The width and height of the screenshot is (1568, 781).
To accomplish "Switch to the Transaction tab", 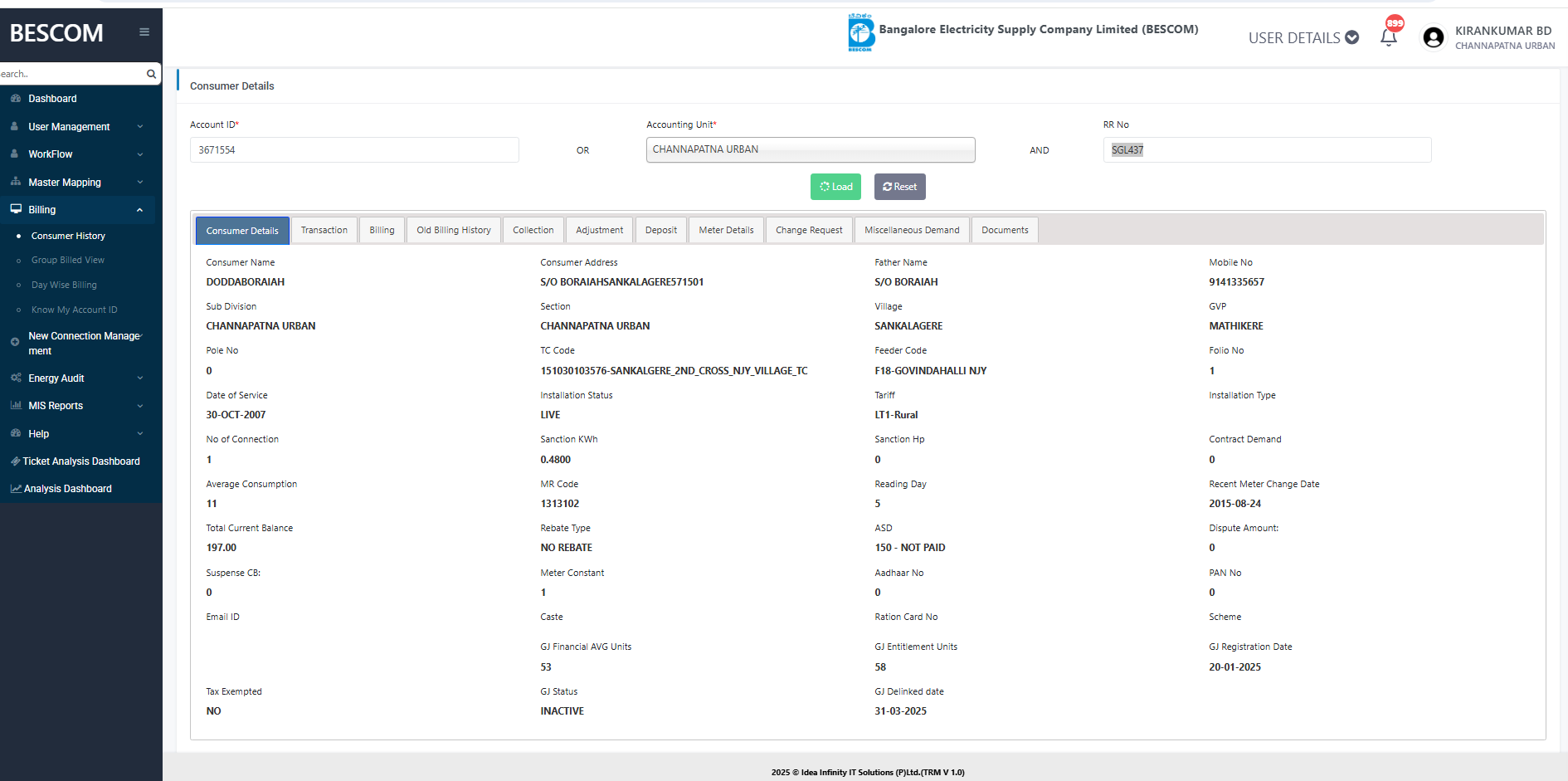I will [x=324, y=230].
